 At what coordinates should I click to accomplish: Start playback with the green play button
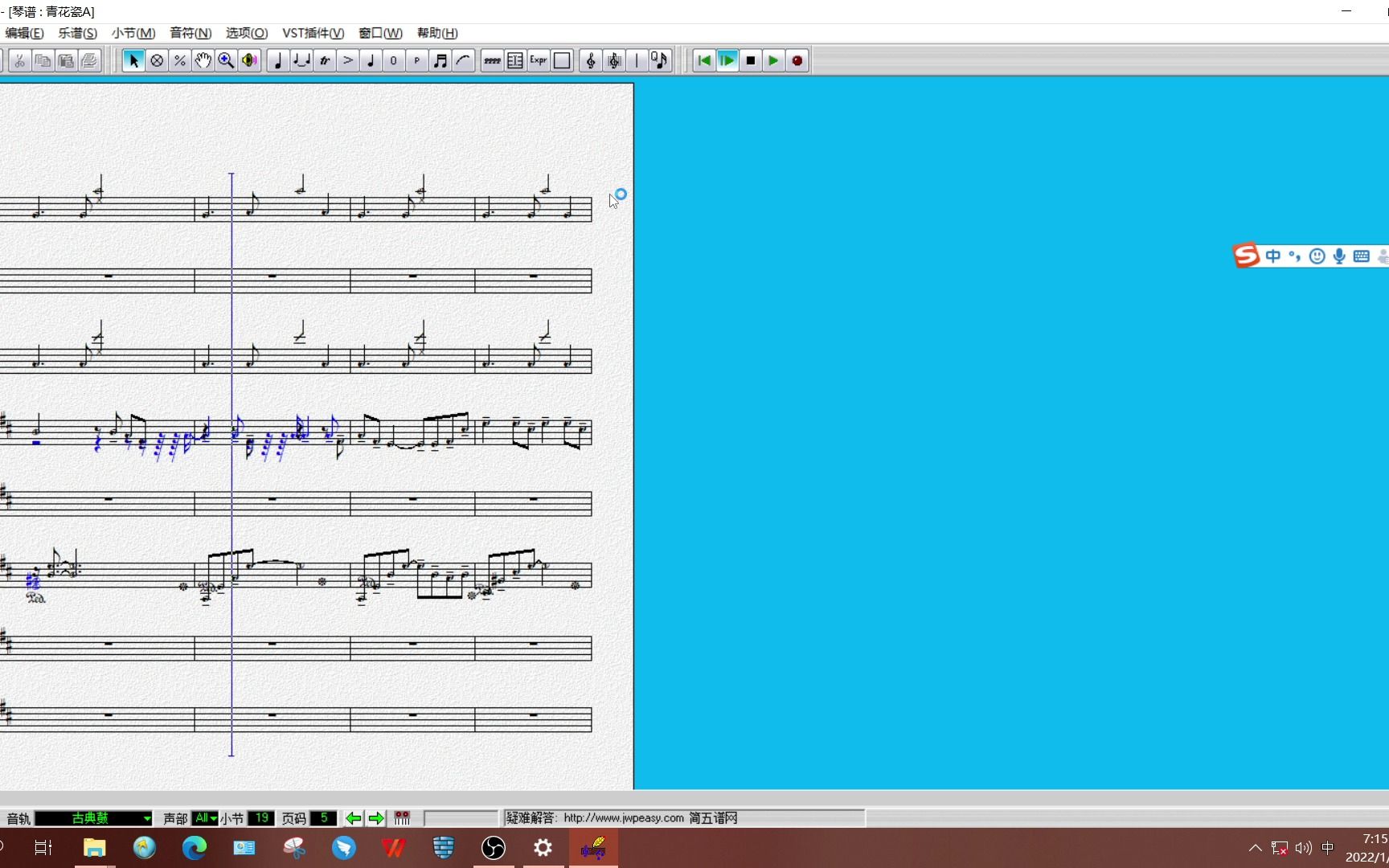coord(774,60)
